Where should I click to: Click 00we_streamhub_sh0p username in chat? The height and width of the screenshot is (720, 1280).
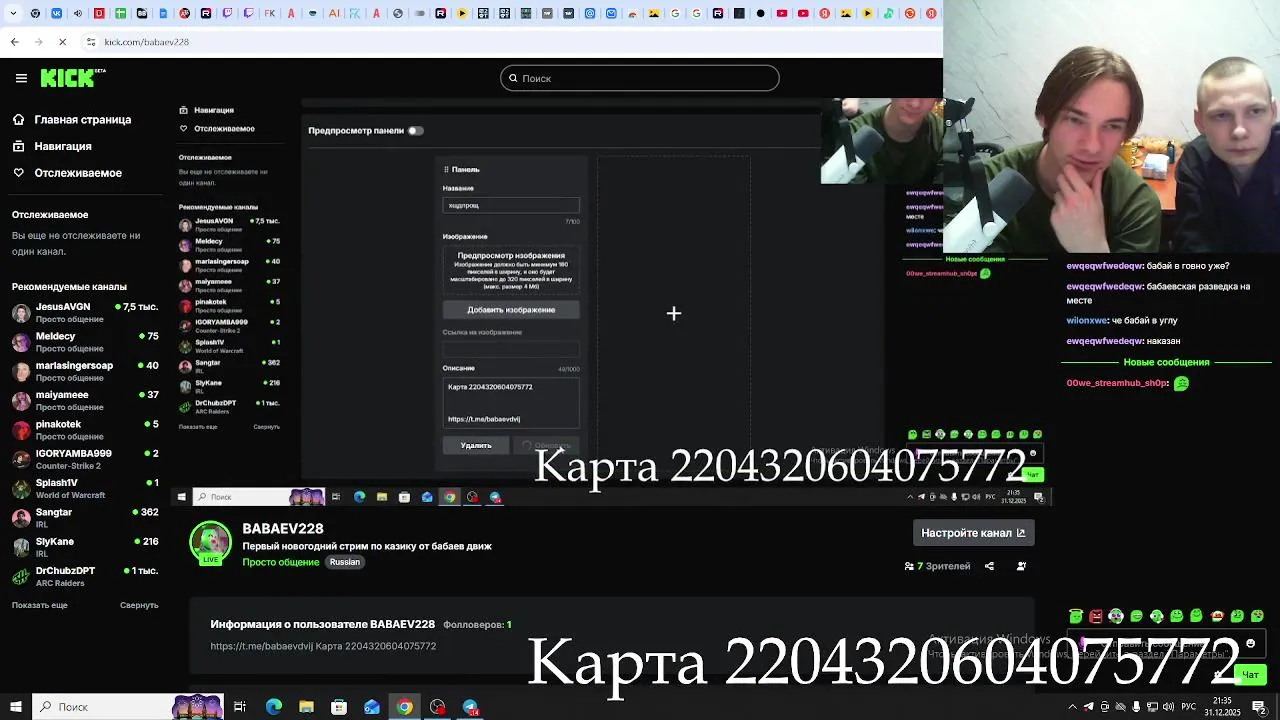click(1117, 383)
